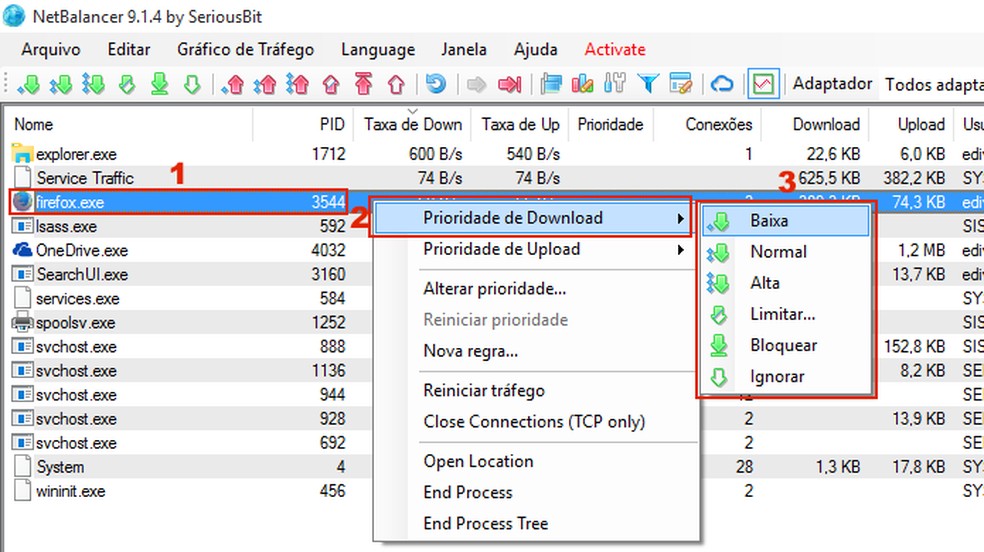Click block upload toolbar icon
The width and height of the screenshot is (984, 552).
point(363,83)
